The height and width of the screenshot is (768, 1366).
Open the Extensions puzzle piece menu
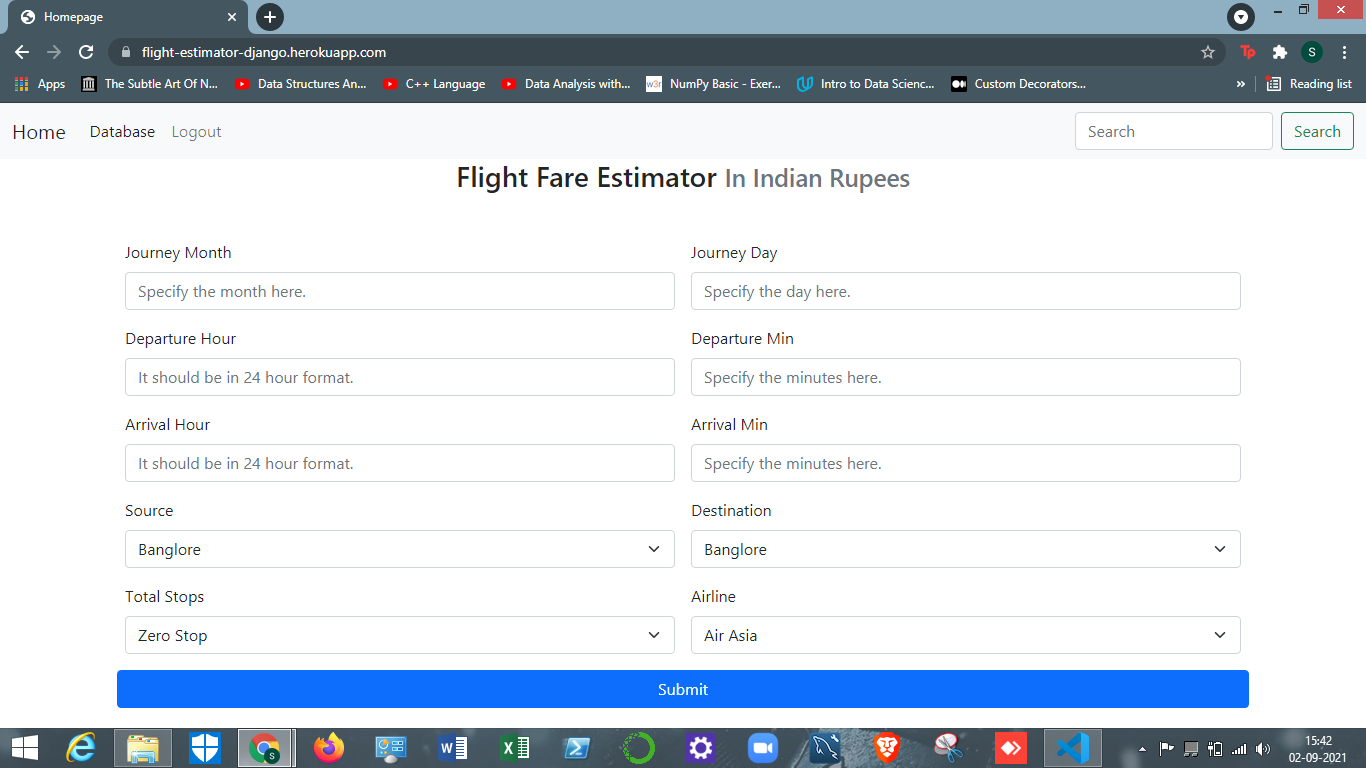pyautogui.click(x=1279, y=52)
